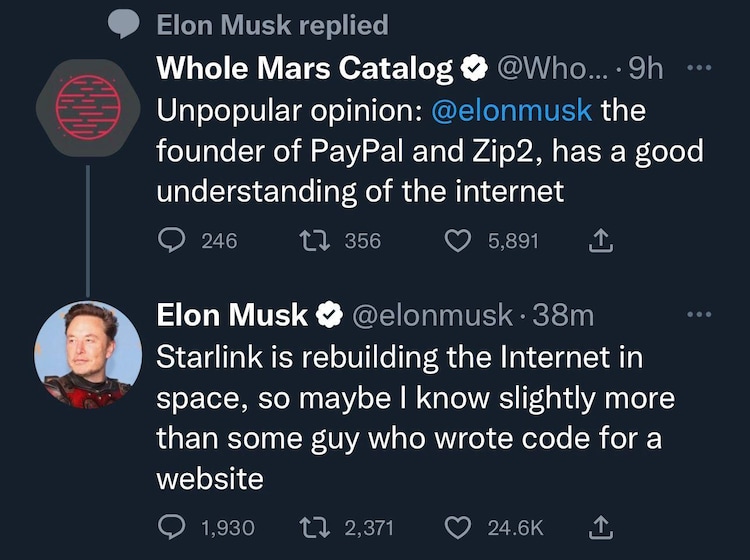Click the 38m timestamp
The image size is (750, 560).
pyautogui.click(x=563, y=315)
